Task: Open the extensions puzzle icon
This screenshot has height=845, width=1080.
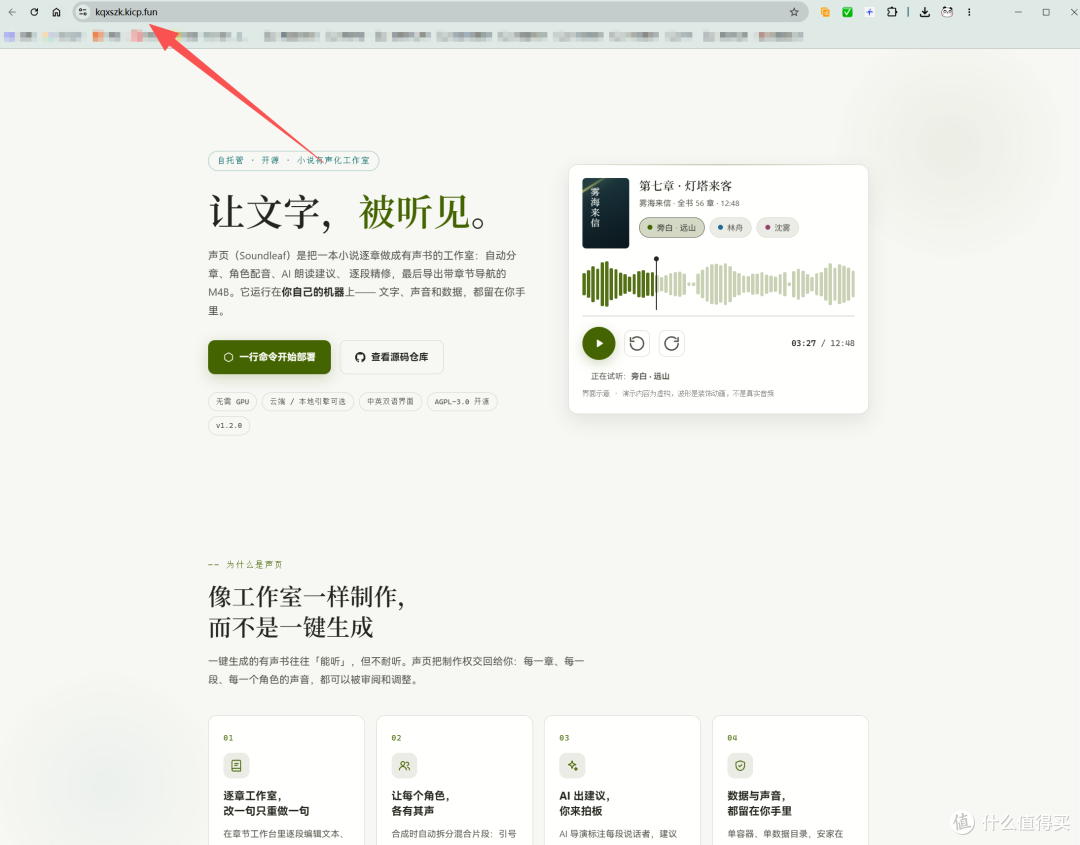Action: [892, 12]
